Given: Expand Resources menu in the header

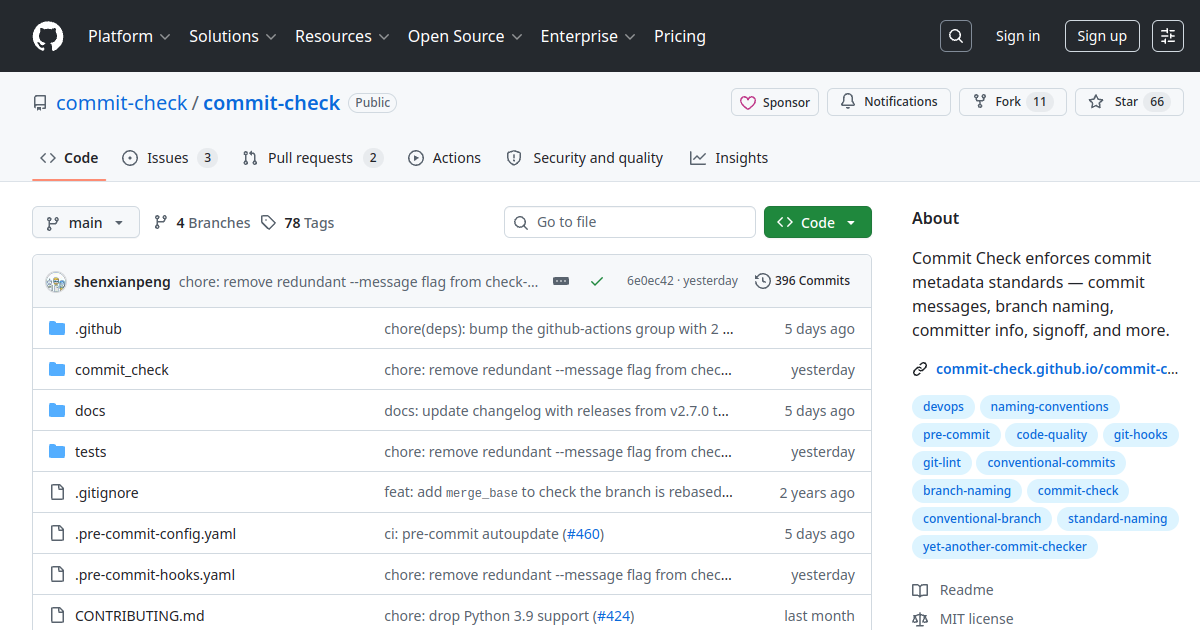Looking at the screenshot, I should [341, 36].
